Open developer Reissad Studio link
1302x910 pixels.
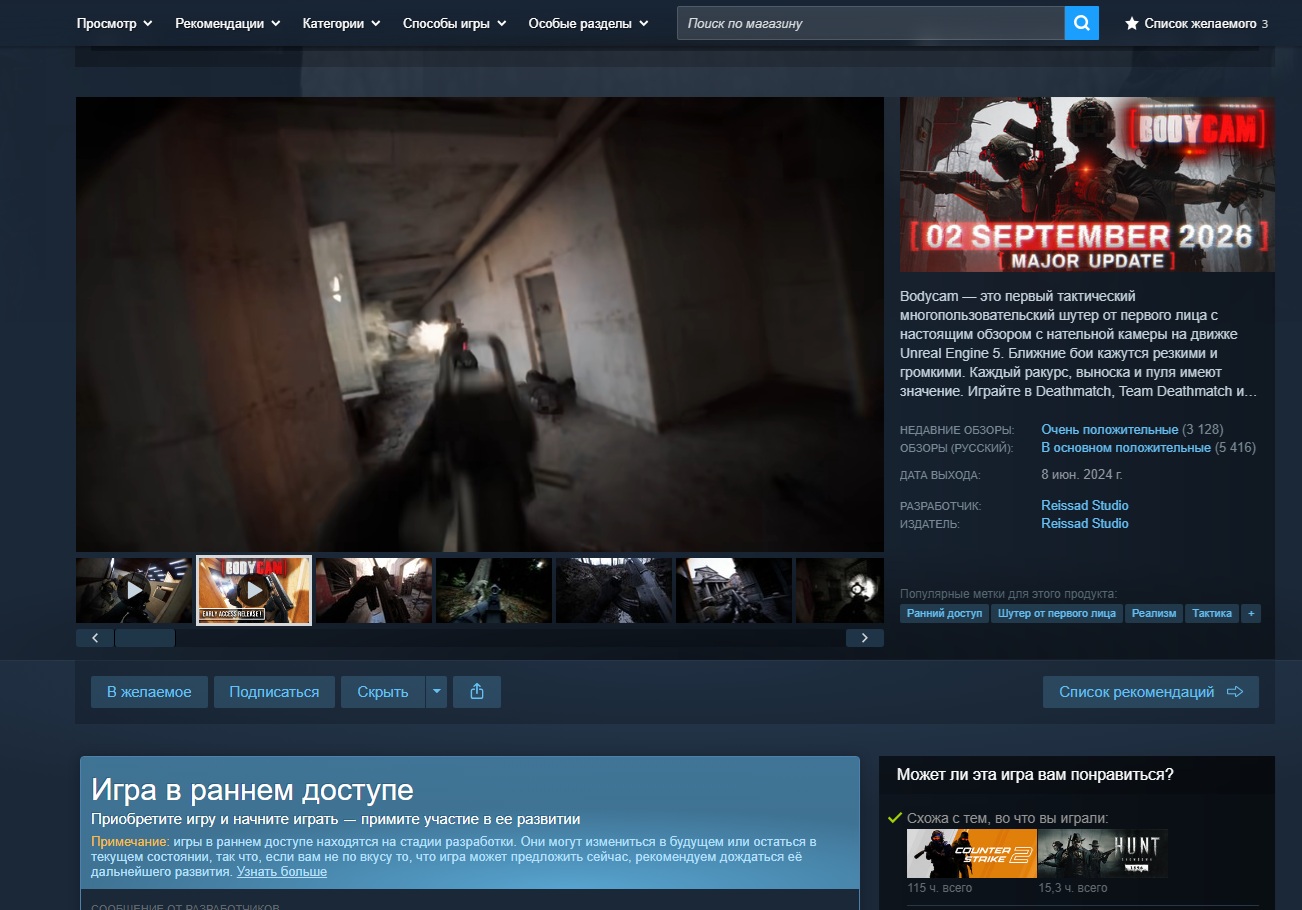(x=1085, y=506)
